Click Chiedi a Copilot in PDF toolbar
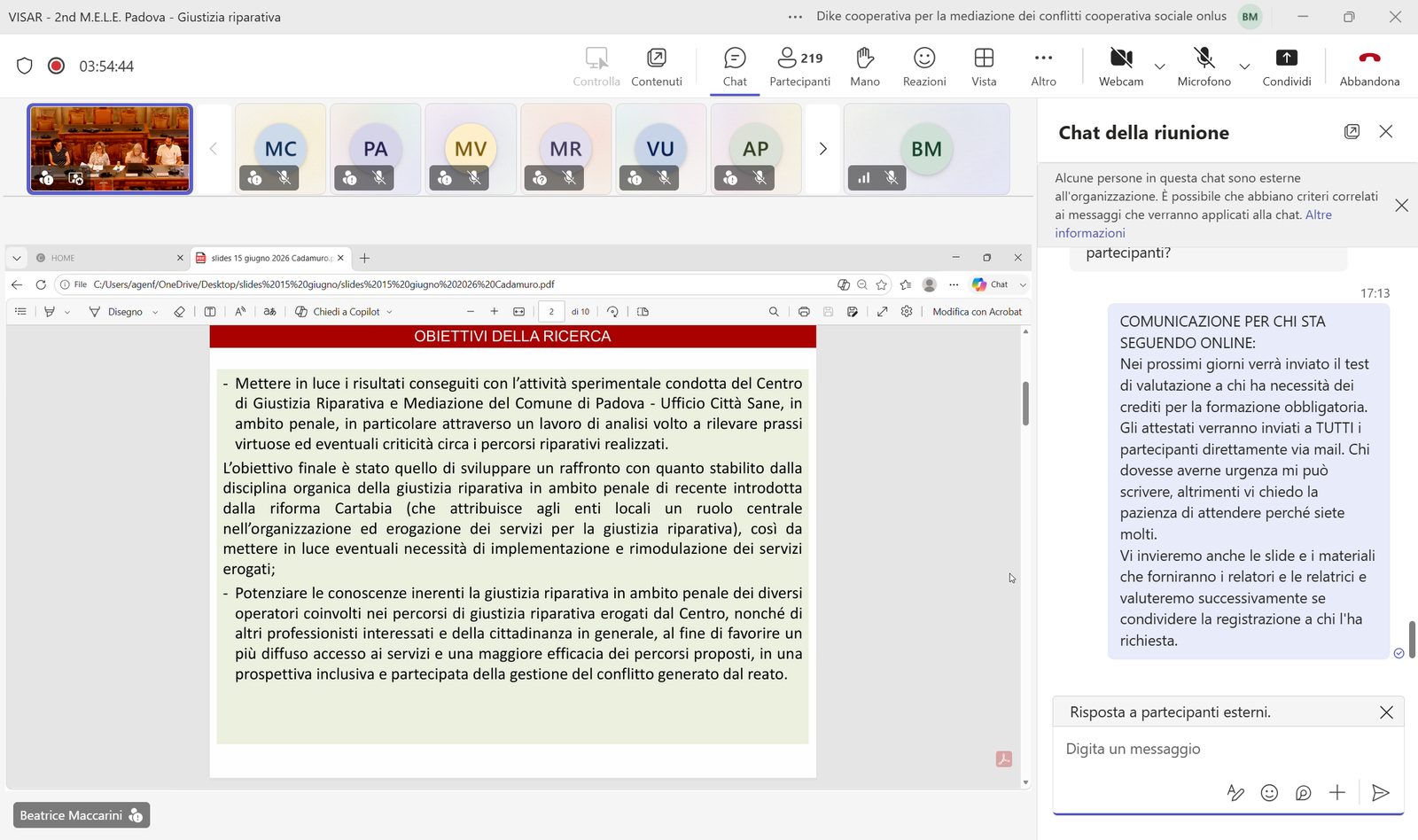The width and height of the screenshot is (1418, 840). click(x=345, y=312)
